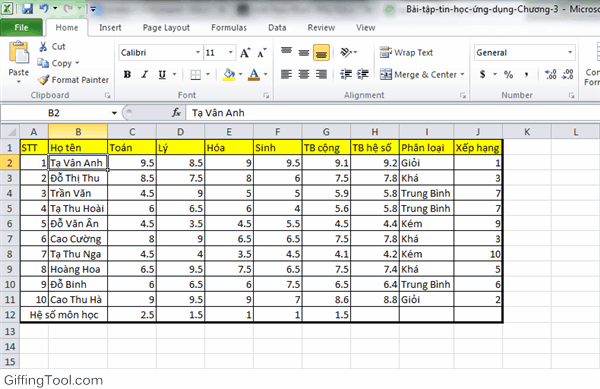Switch to the Insert tab
This screenshot has height=389, width=600.
110,28
